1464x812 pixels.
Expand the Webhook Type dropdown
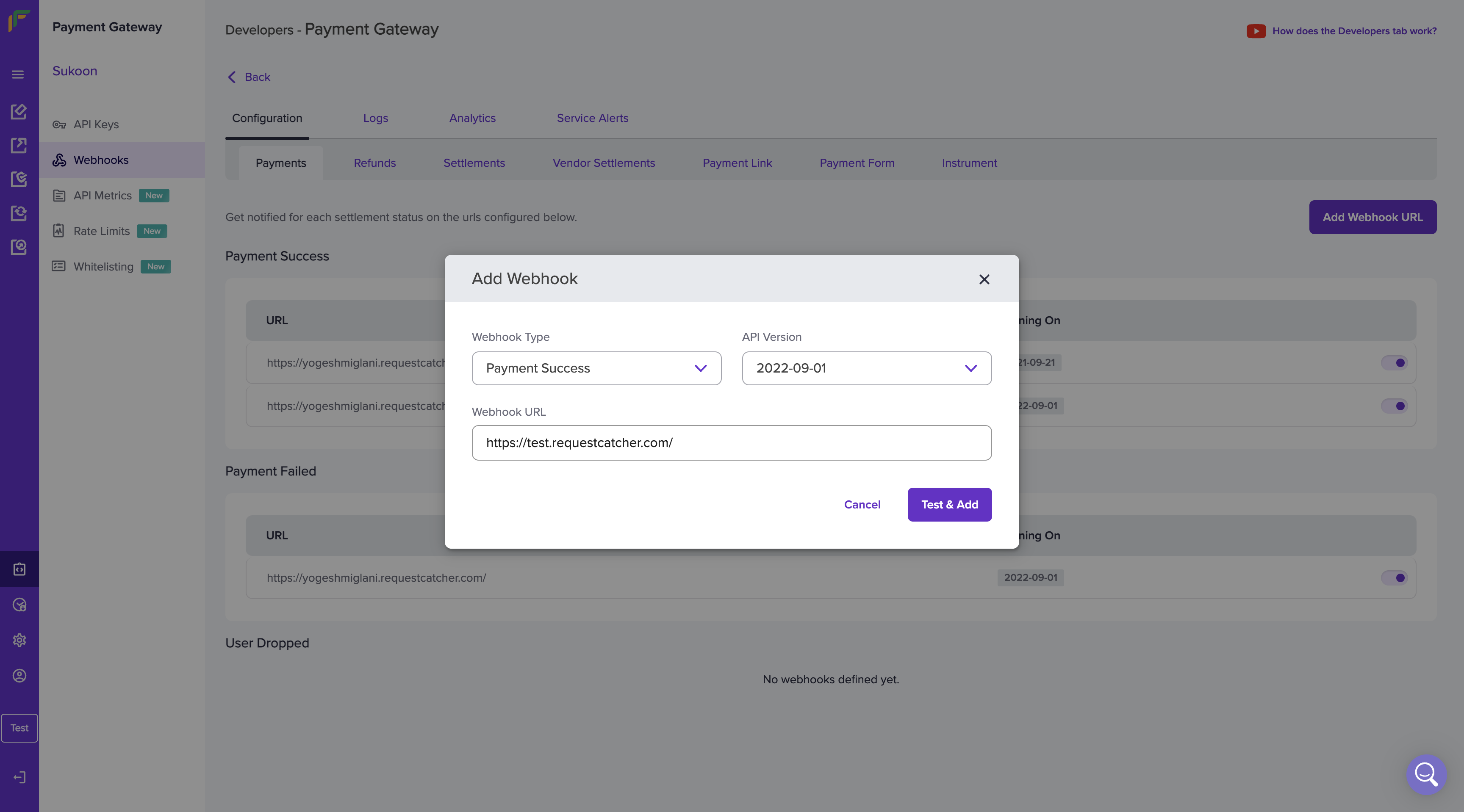click(x=596, y=368)
